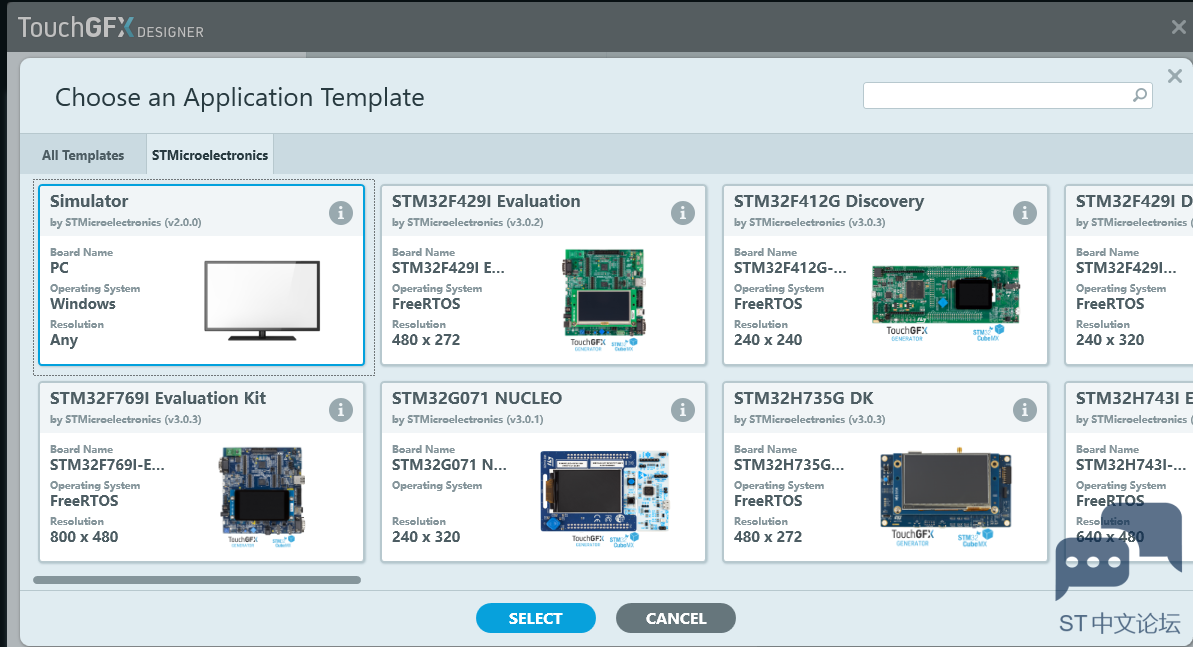The width and height of the screenshot is (1193, 647).
Task: Close the TouchGFX Designer window
Action: [1179, 27]
